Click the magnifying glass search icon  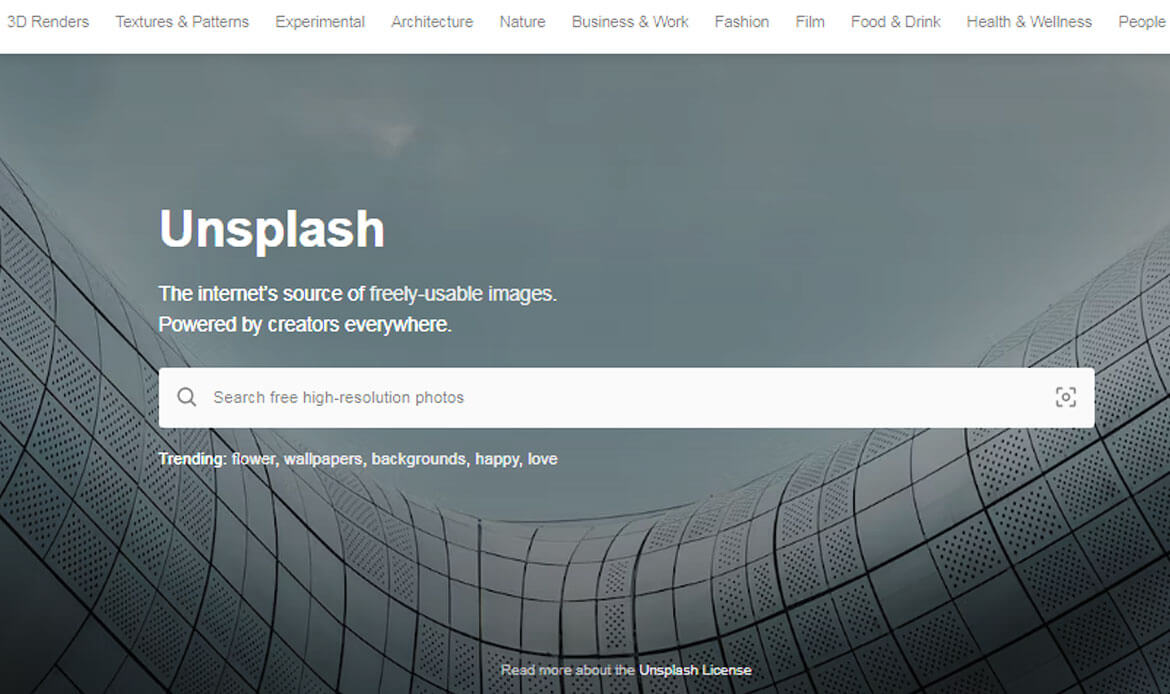[x=187, y=397]
